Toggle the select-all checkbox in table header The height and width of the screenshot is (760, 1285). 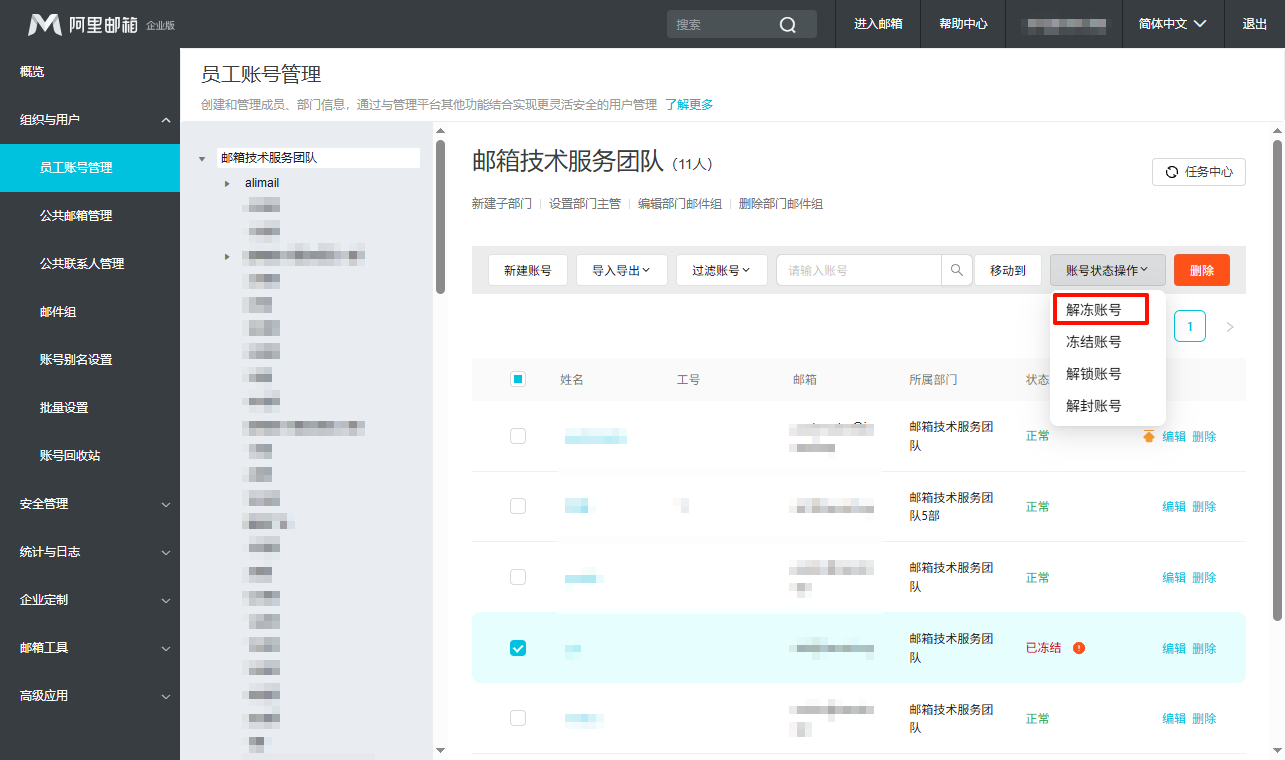pyautogui.click(x=518, y=379)
